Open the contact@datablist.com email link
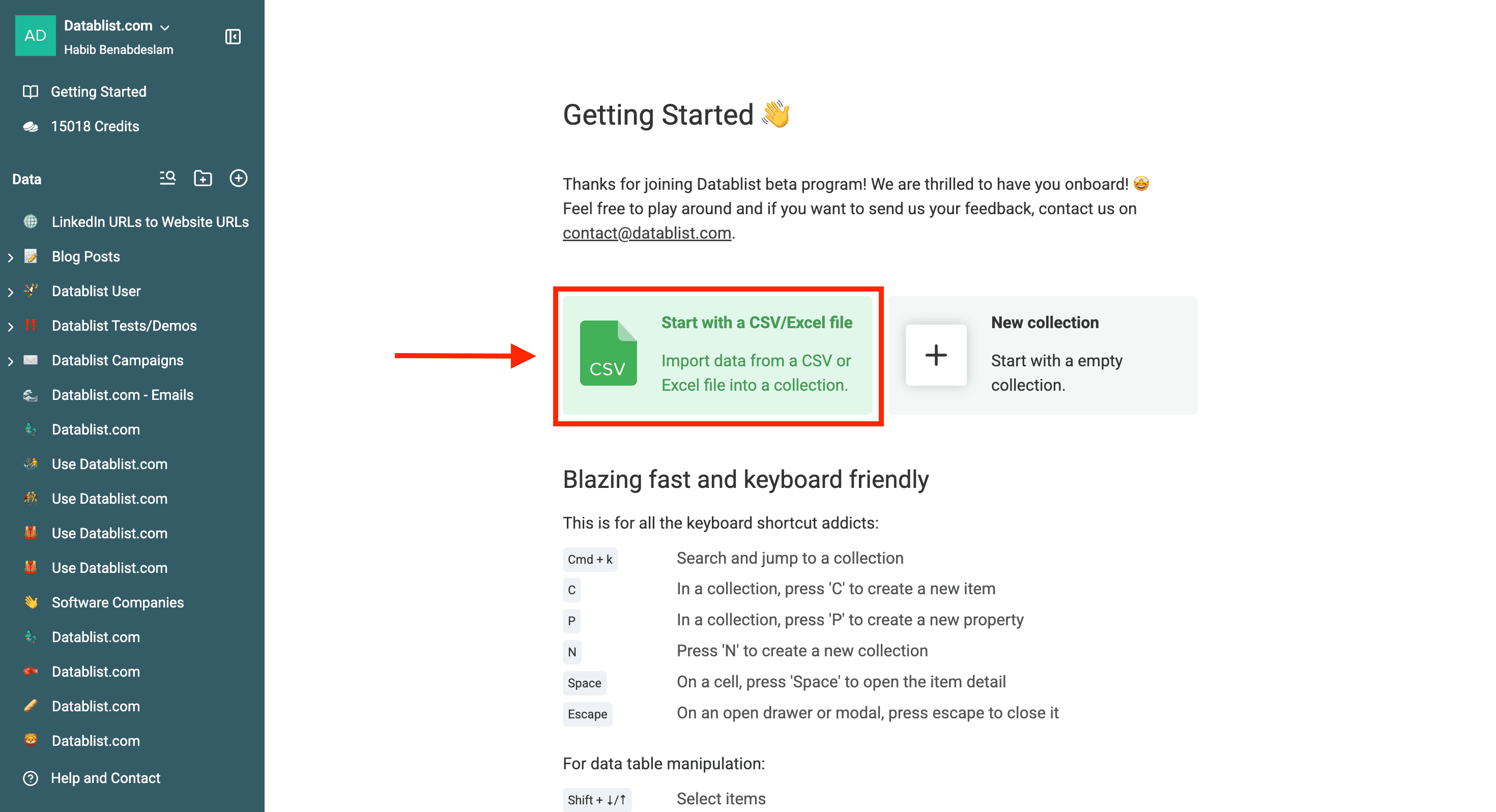Viewport: 1496px width, 812px height. pos(646,233)
